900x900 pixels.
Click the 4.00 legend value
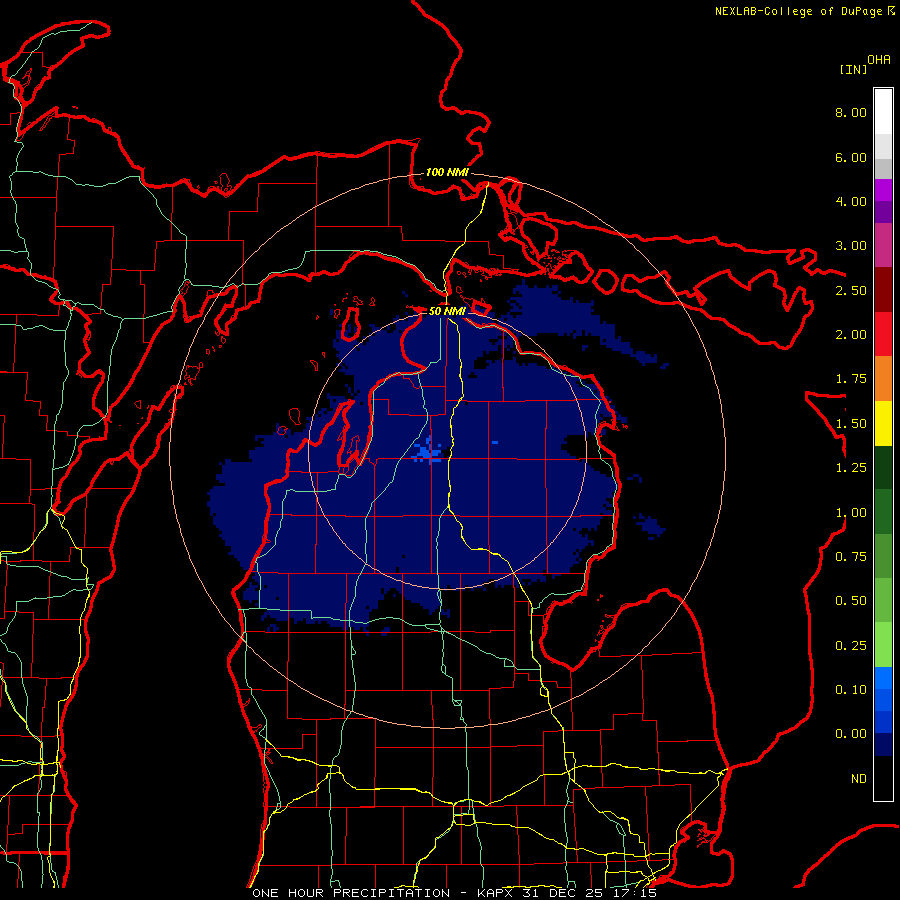851,201
